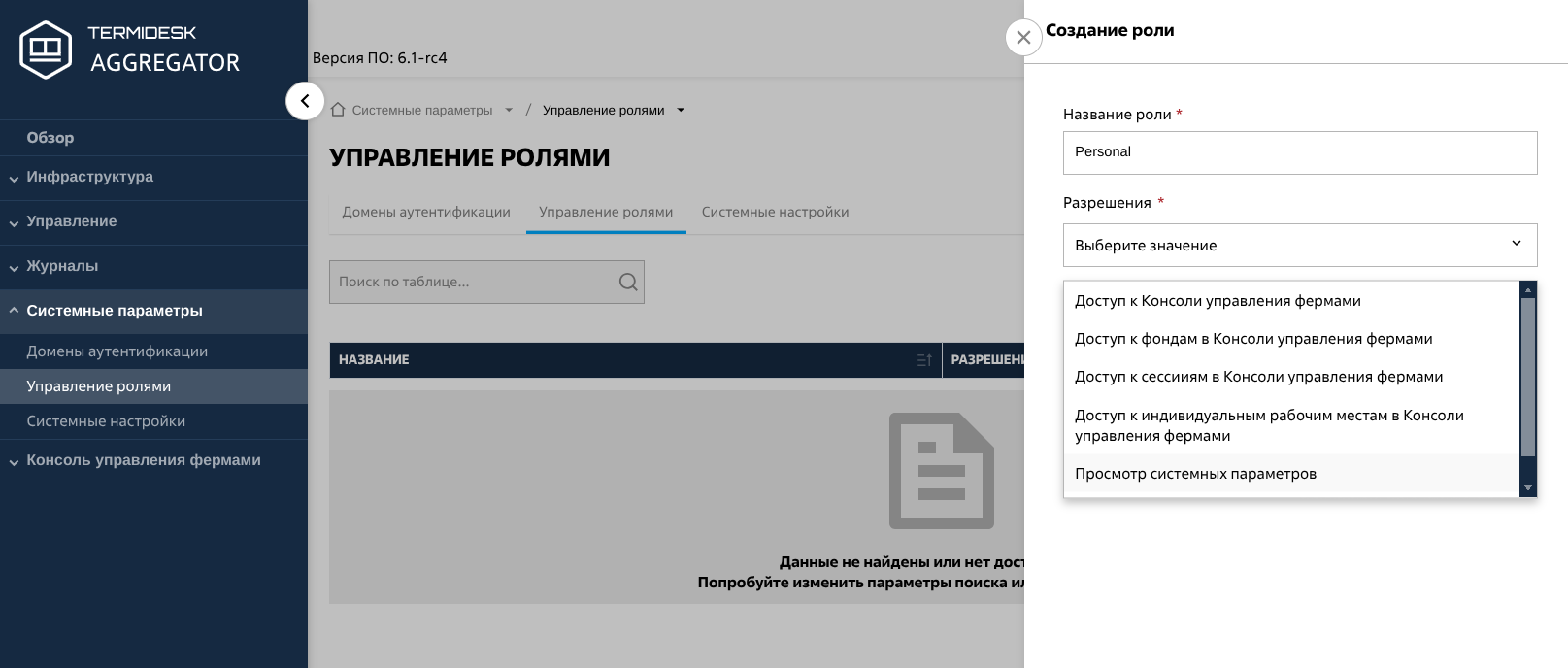Open the Управление ролями breadcrumb dropdown arrow
The height and width of the screenshot is (668, 1568).
pyautogui.click(x=681, y=110)
